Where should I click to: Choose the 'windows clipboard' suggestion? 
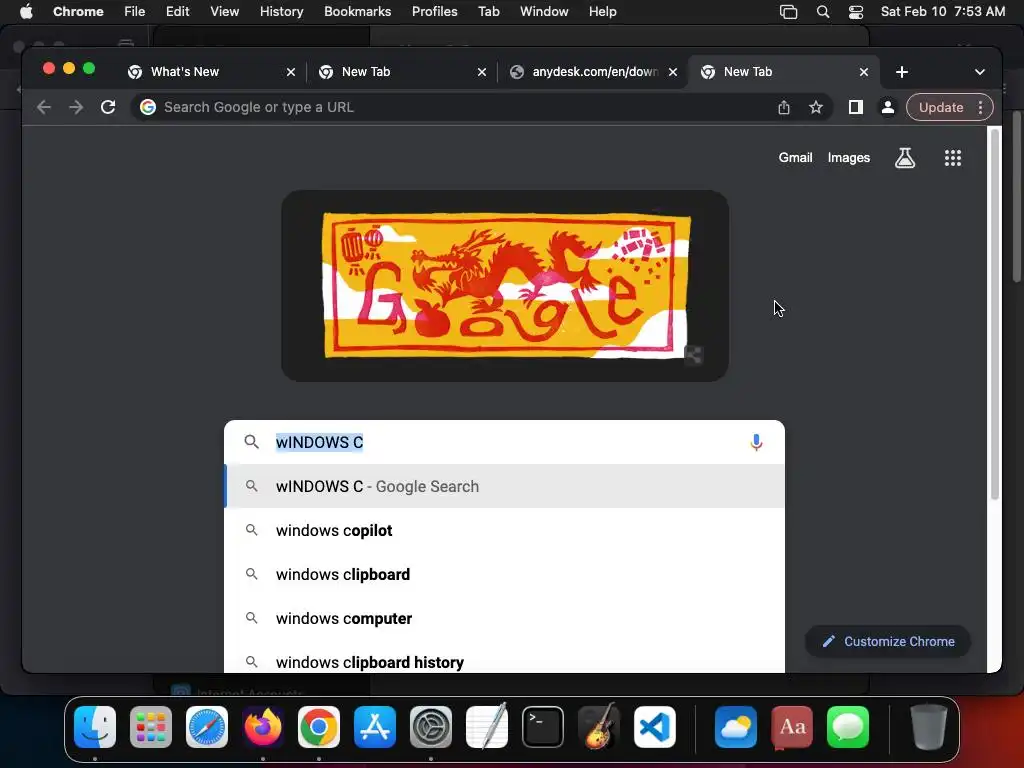(504, 574)
